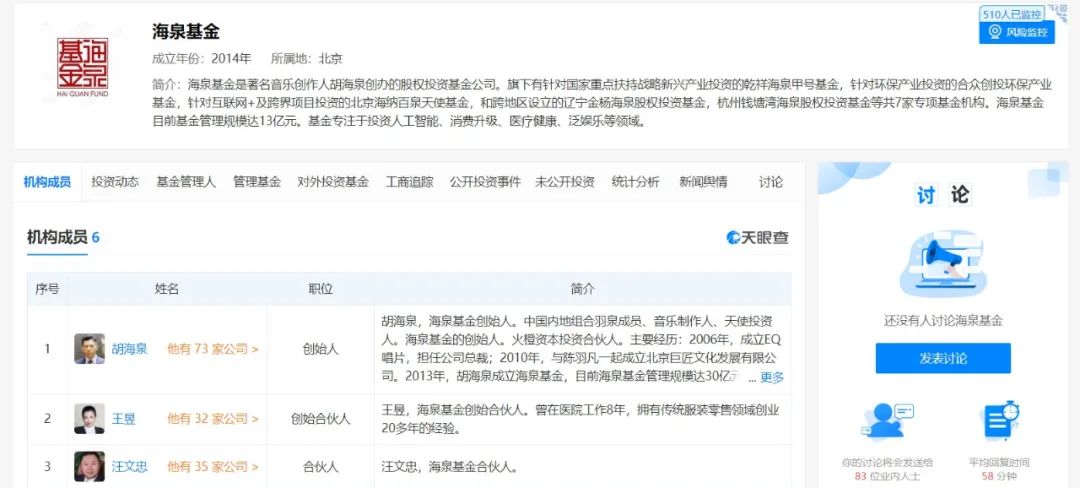
Task: Open 汪文忠's 他有 35 家公司 link
Action: [x=213, y=467]
